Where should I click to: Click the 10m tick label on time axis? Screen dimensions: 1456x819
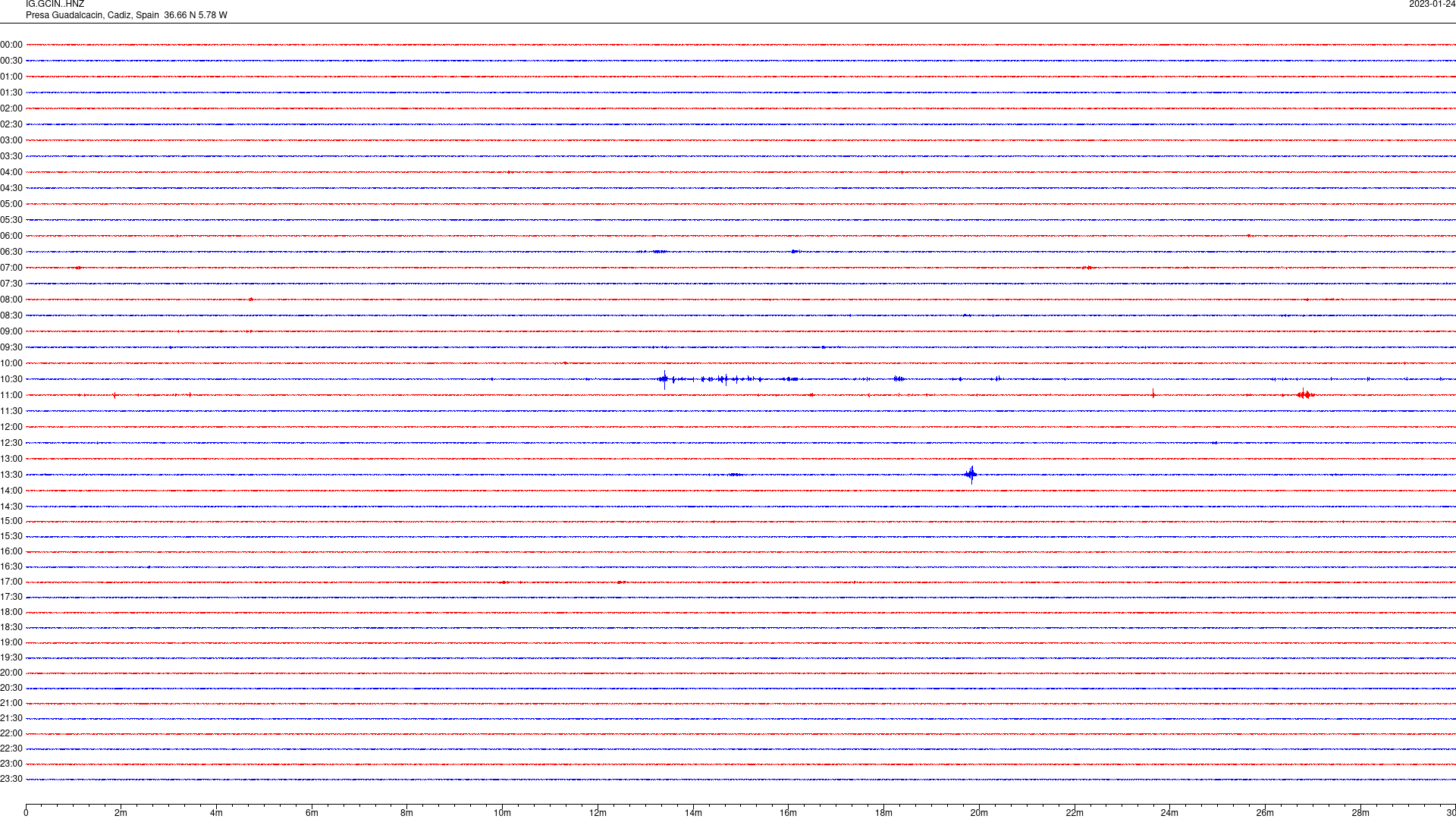(x=502, y=813)
